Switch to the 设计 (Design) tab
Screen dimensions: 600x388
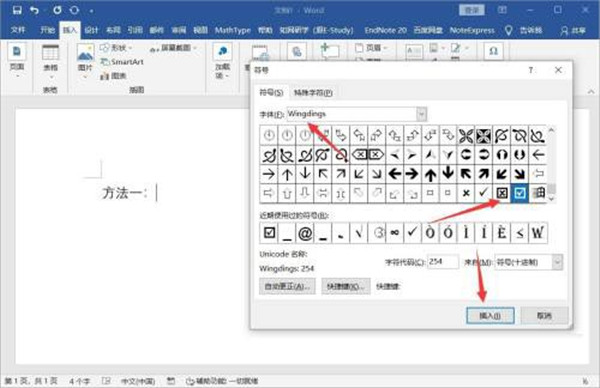[x=91, y=30]
